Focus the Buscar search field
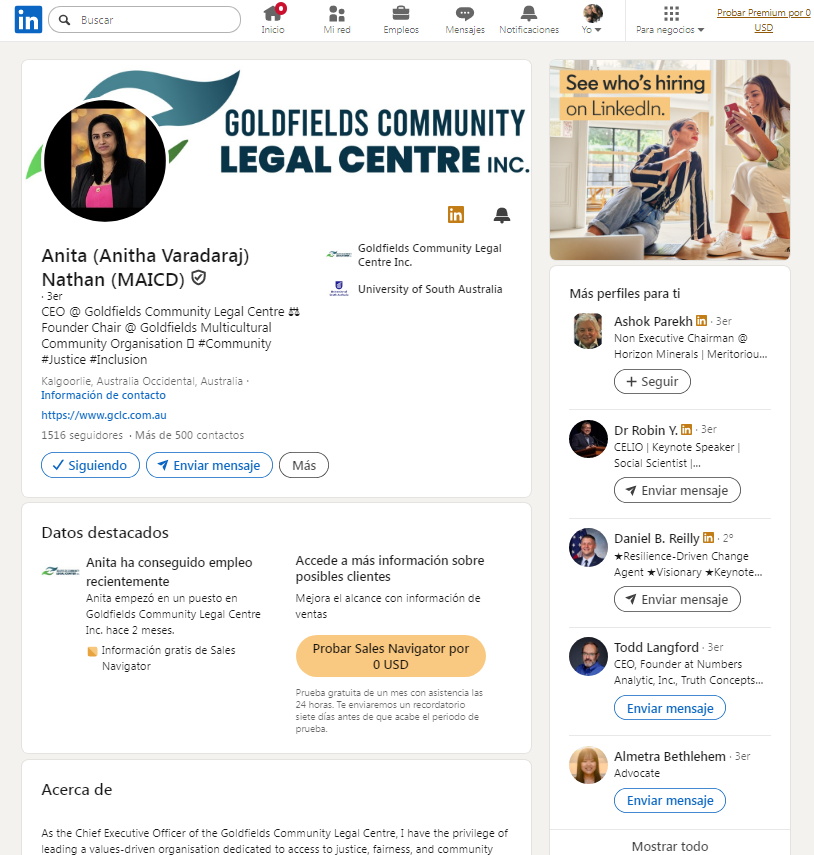The image size is (814, 855). click(144, 20)
